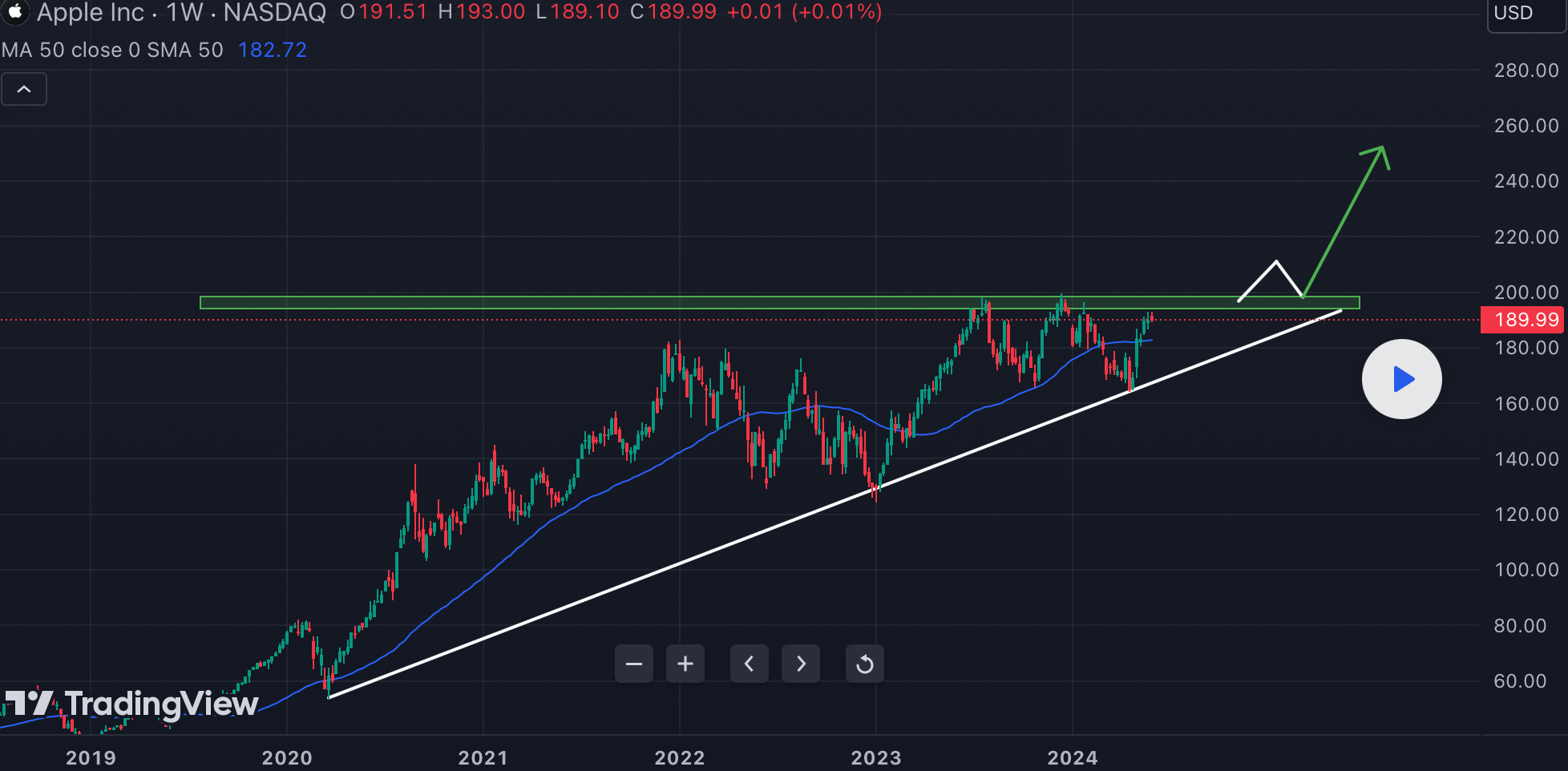The image size is (1568, 771).
Task: Open the TradingView logo link
Action: click(x=131, y=704)
